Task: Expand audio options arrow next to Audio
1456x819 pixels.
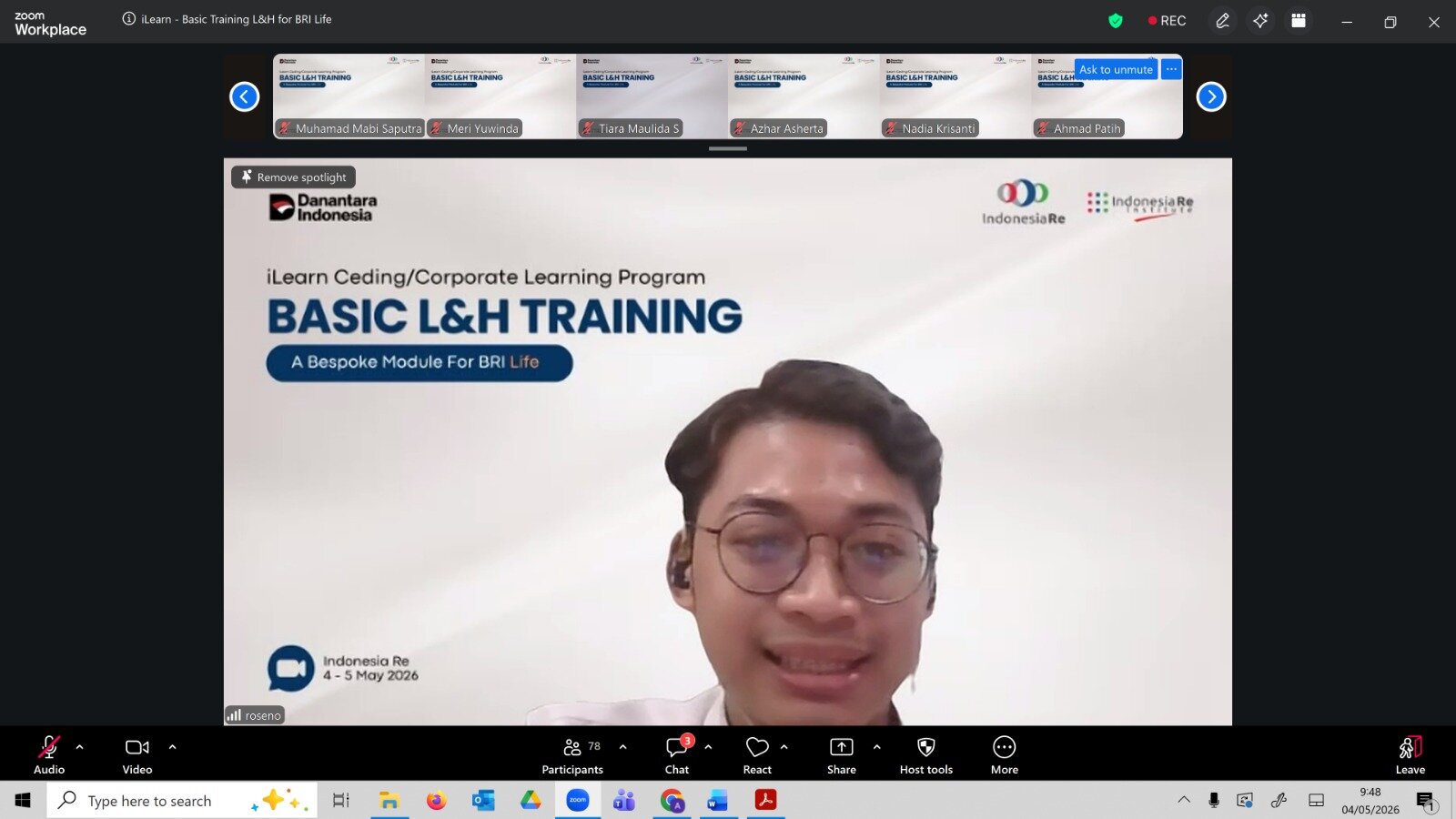Action: (80, 747)
